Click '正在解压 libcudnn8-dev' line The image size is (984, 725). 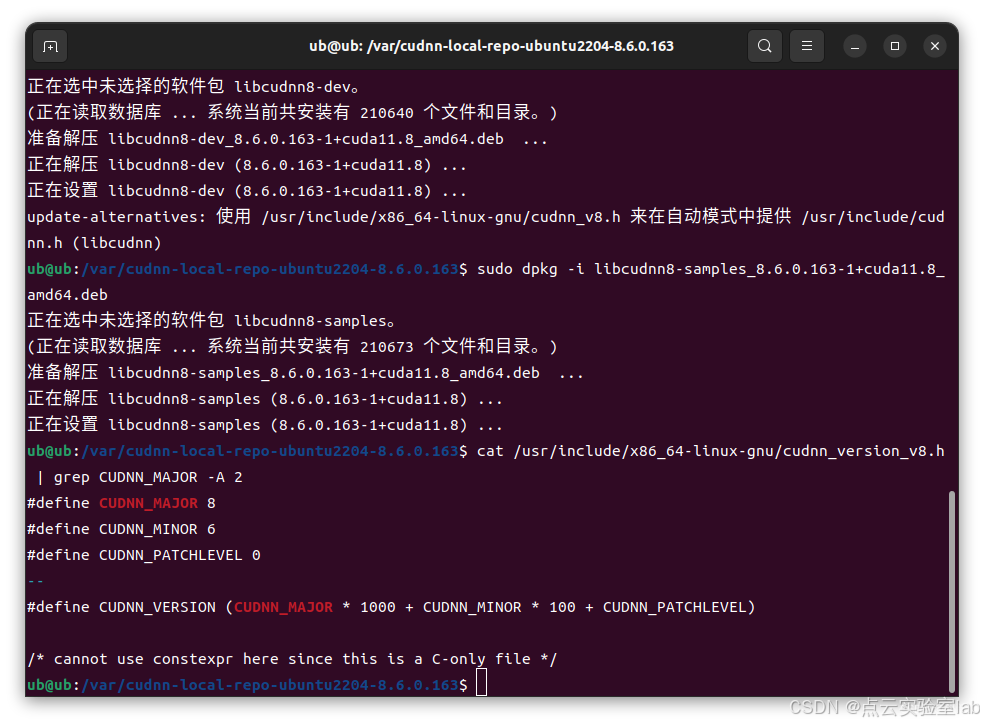click(x=247, y=165)
